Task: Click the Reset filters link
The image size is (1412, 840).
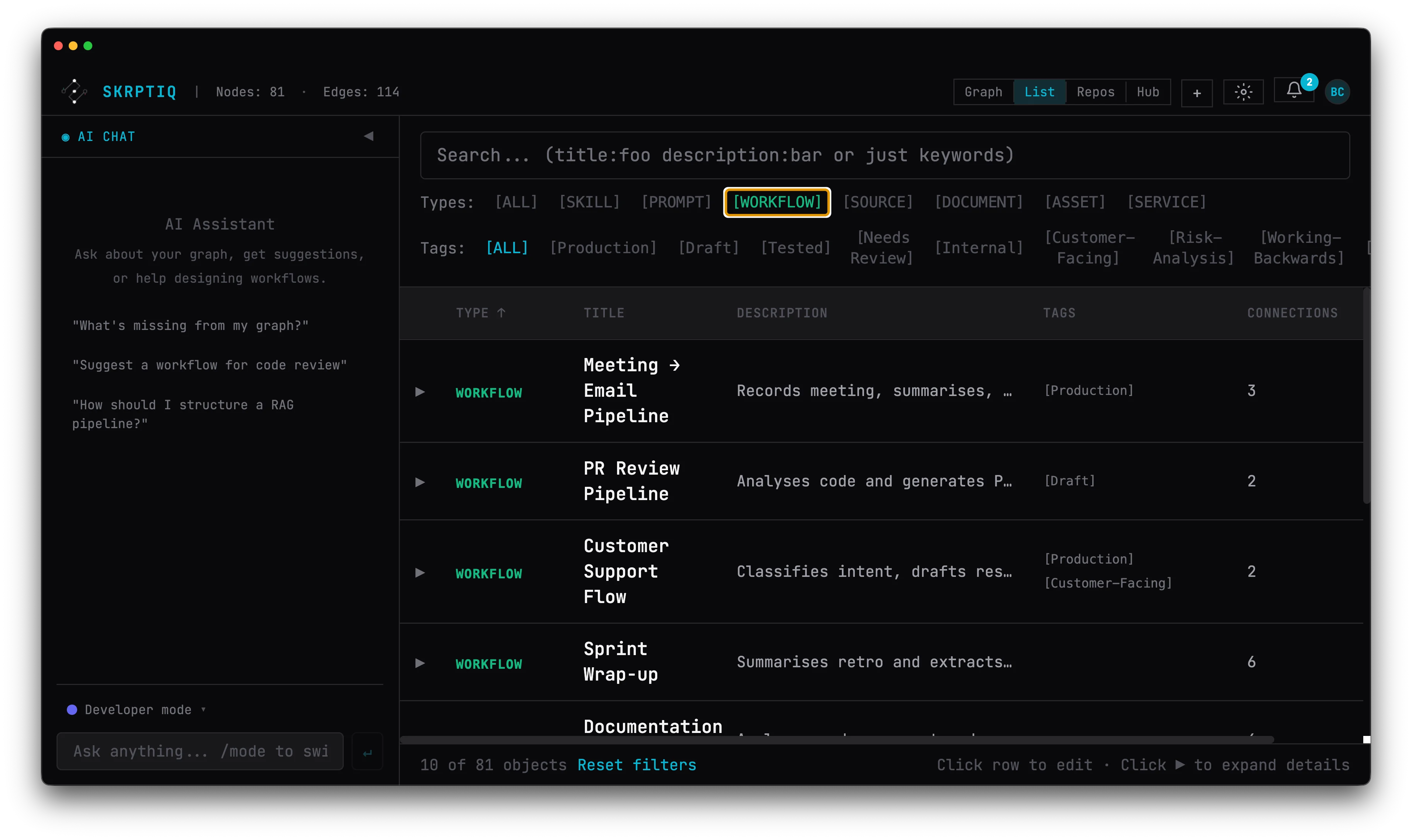Action: (636, 765)
